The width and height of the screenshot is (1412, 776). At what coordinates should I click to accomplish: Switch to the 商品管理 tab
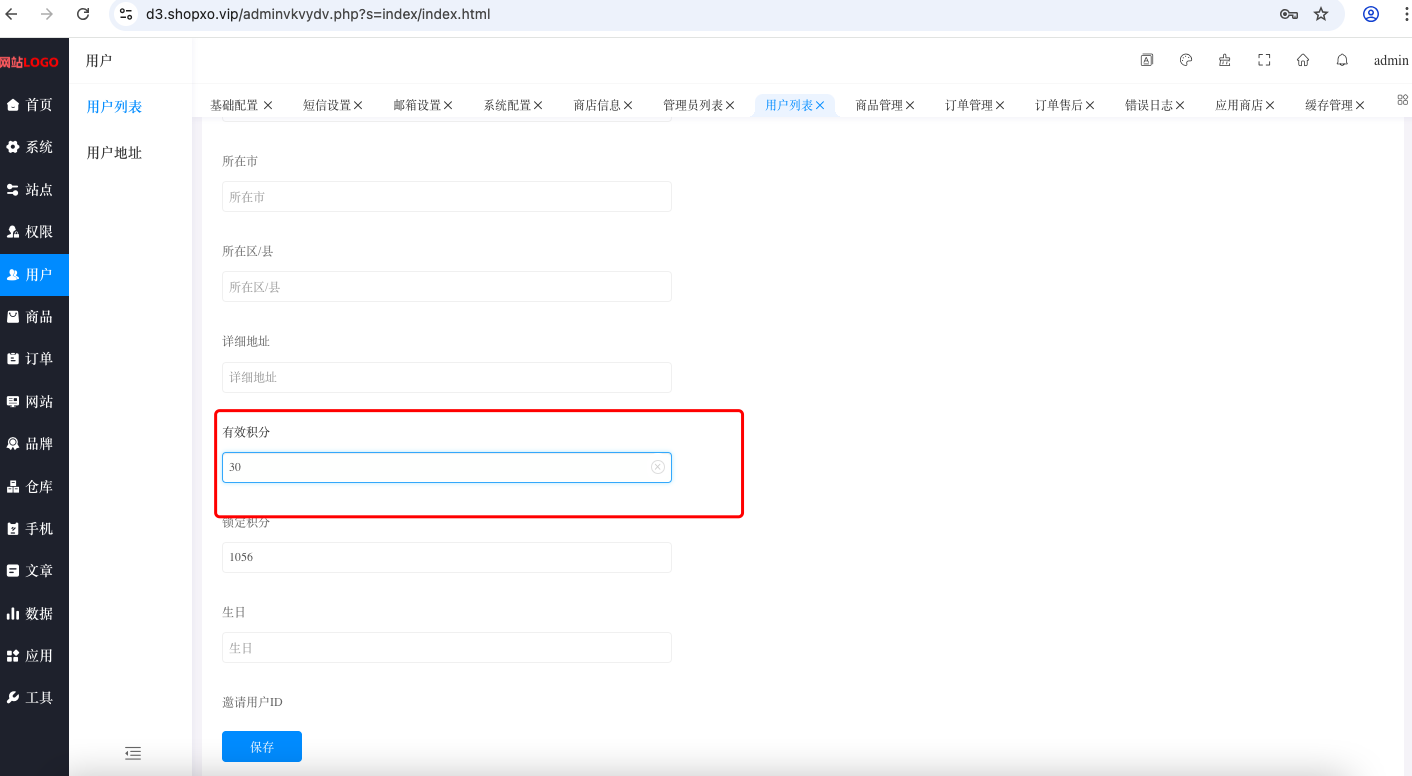(879, 105)
